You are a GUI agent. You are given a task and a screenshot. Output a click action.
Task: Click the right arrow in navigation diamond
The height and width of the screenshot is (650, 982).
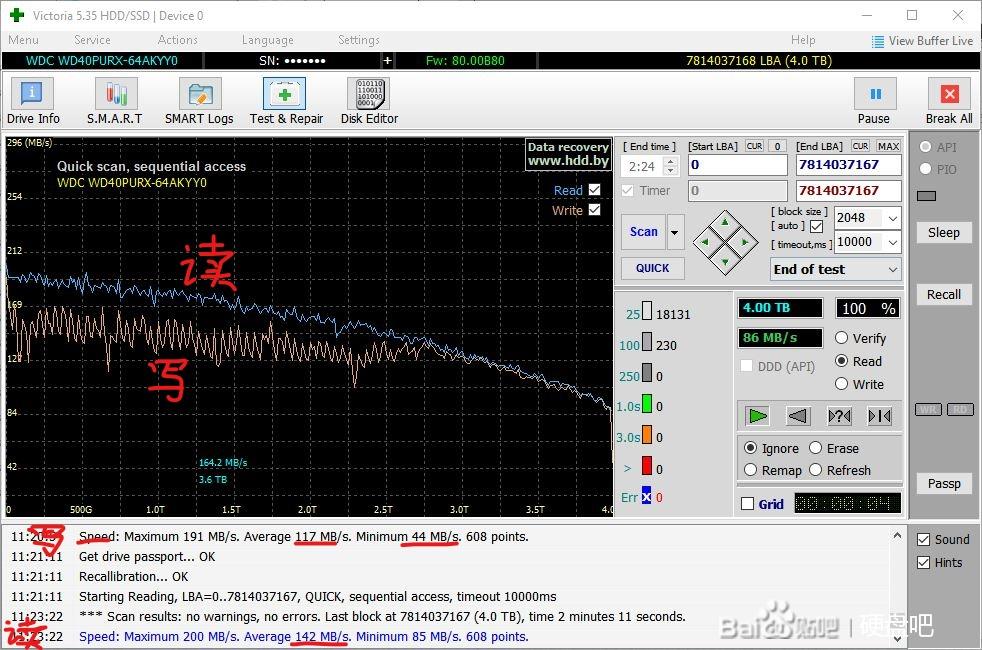tap(745, 242)
